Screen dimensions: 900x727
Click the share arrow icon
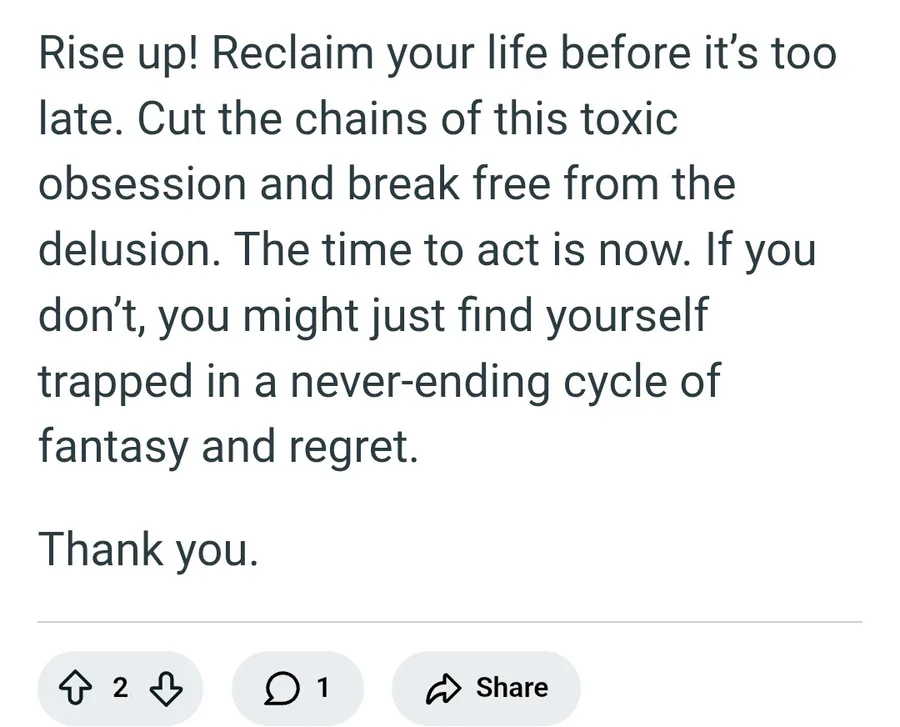[x=441, y=688]
